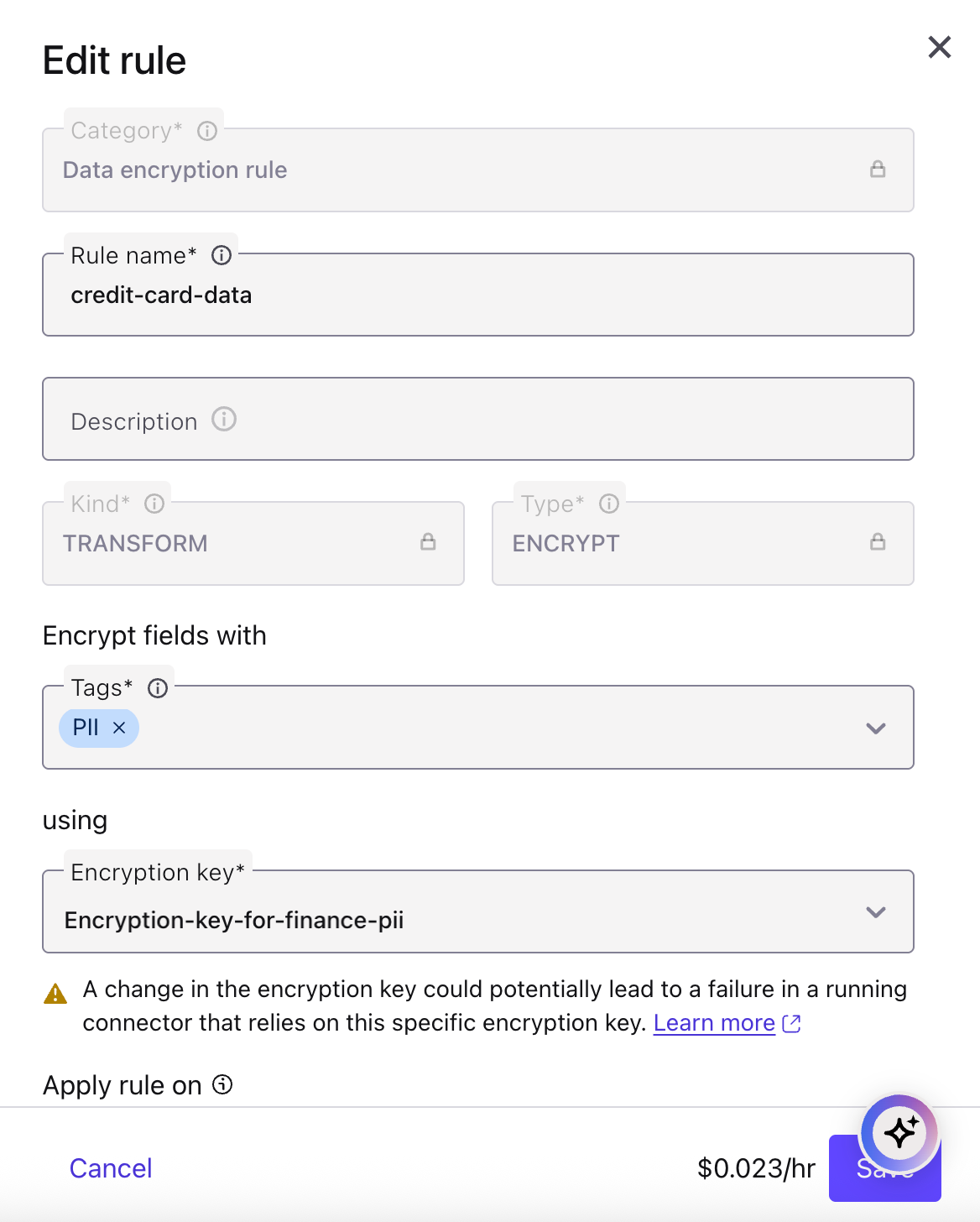980x1222 pixels.
Task: Click the Category info icon
Action: [207, 131]
